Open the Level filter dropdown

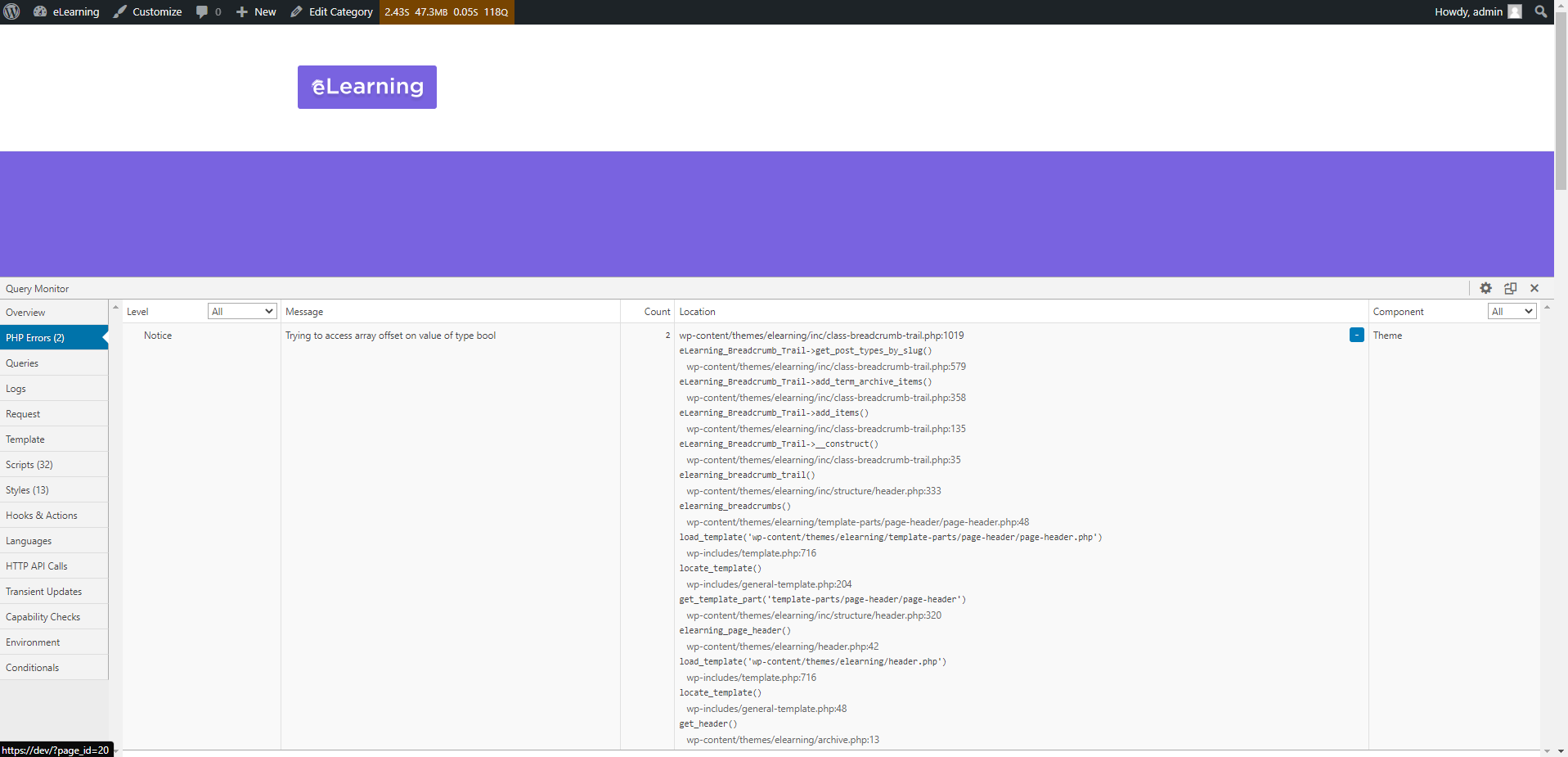(x=242, y=311)
